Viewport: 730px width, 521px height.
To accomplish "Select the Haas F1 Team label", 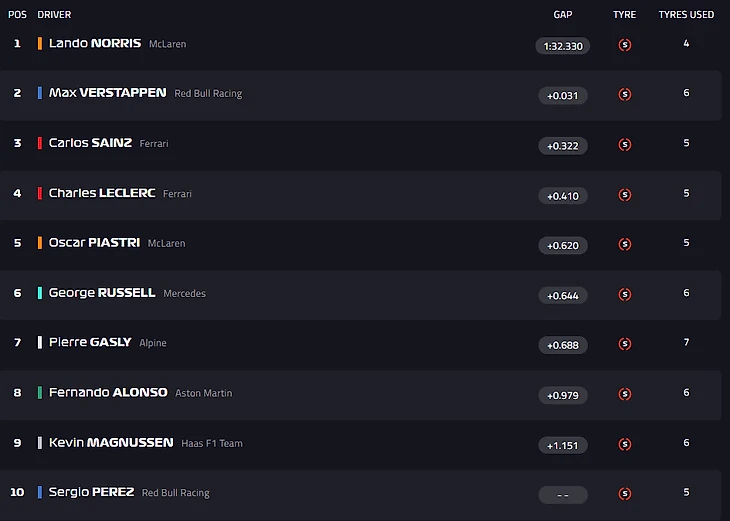I will pos(212,444).
